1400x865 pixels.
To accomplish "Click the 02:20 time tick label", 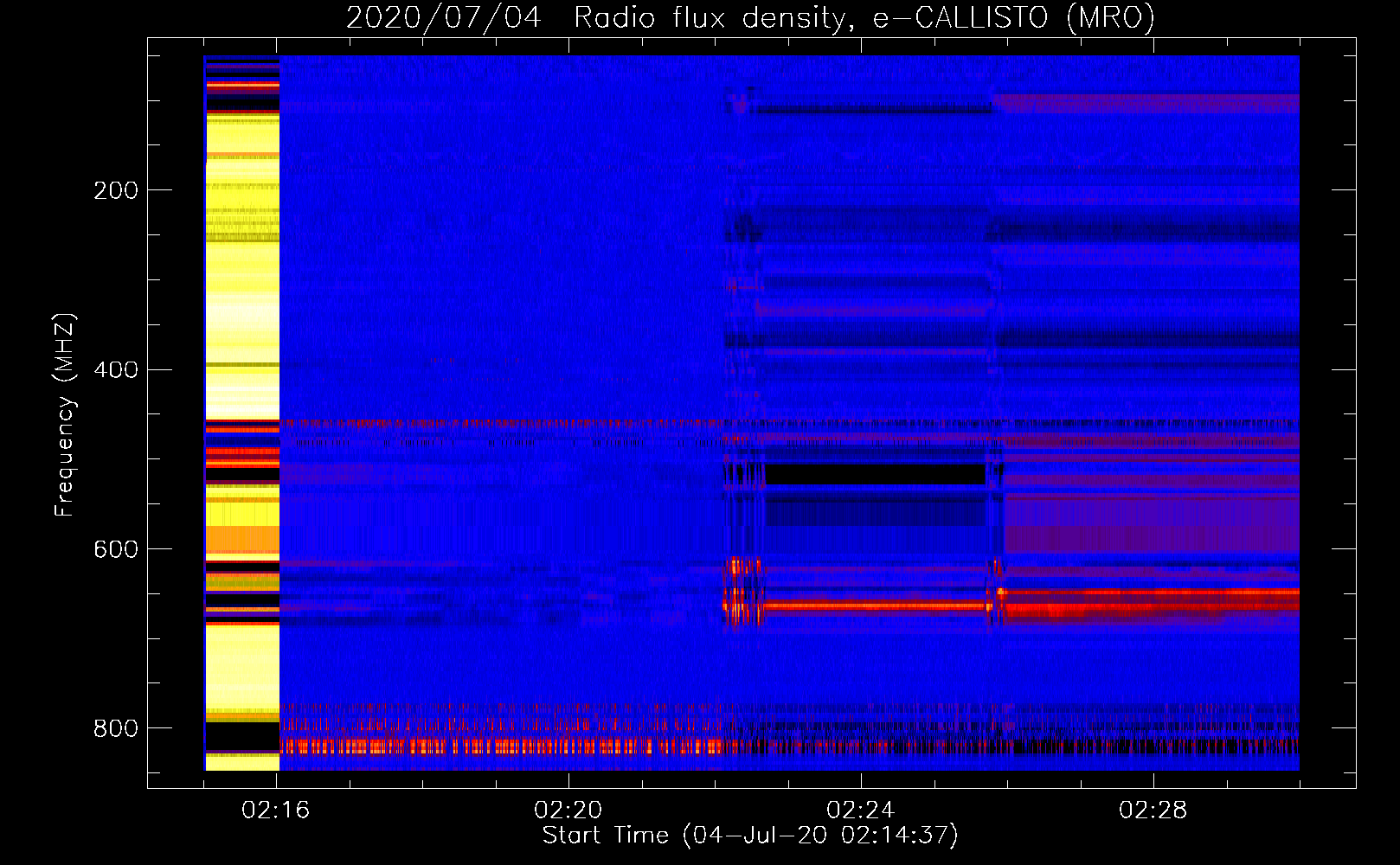I will [x=568, y=811].
